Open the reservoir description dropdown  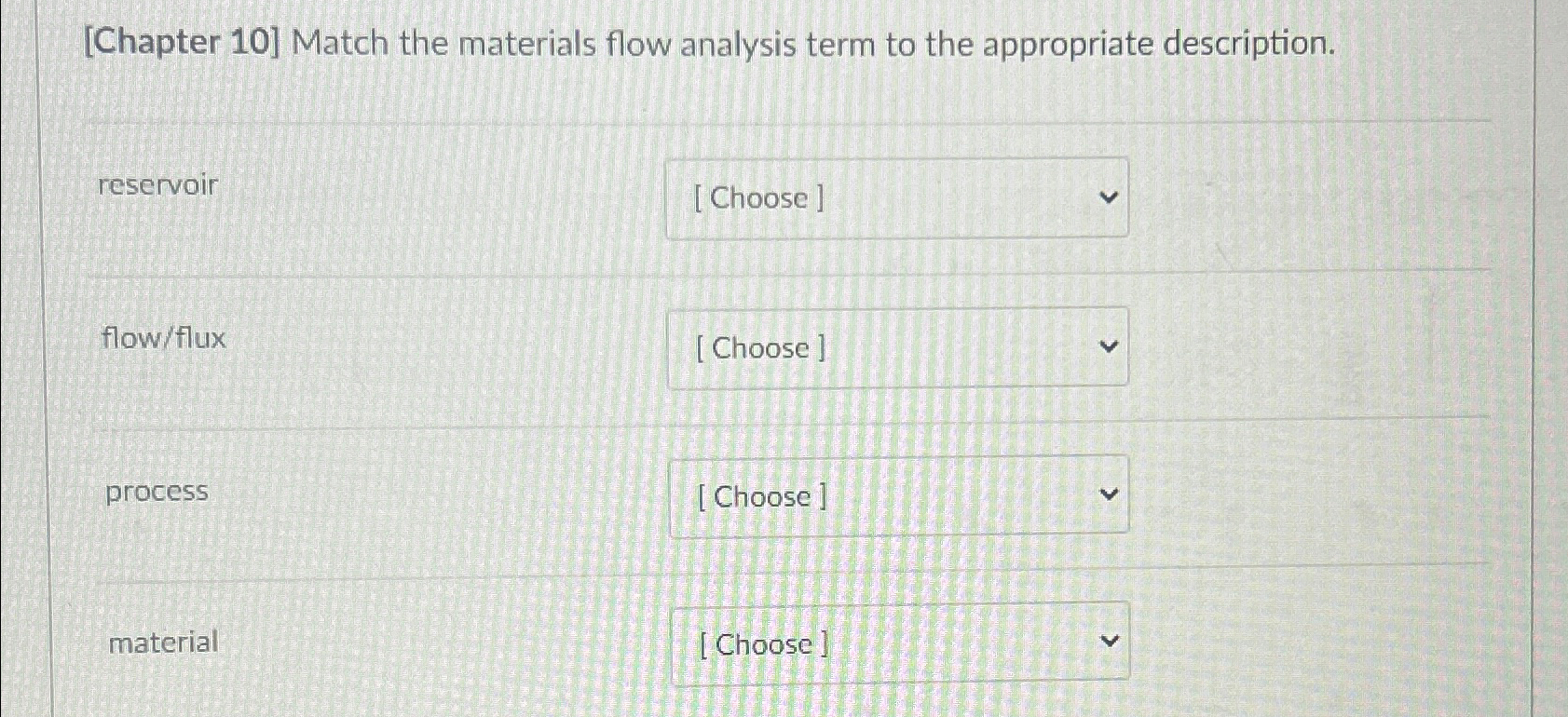coord(897,198)
